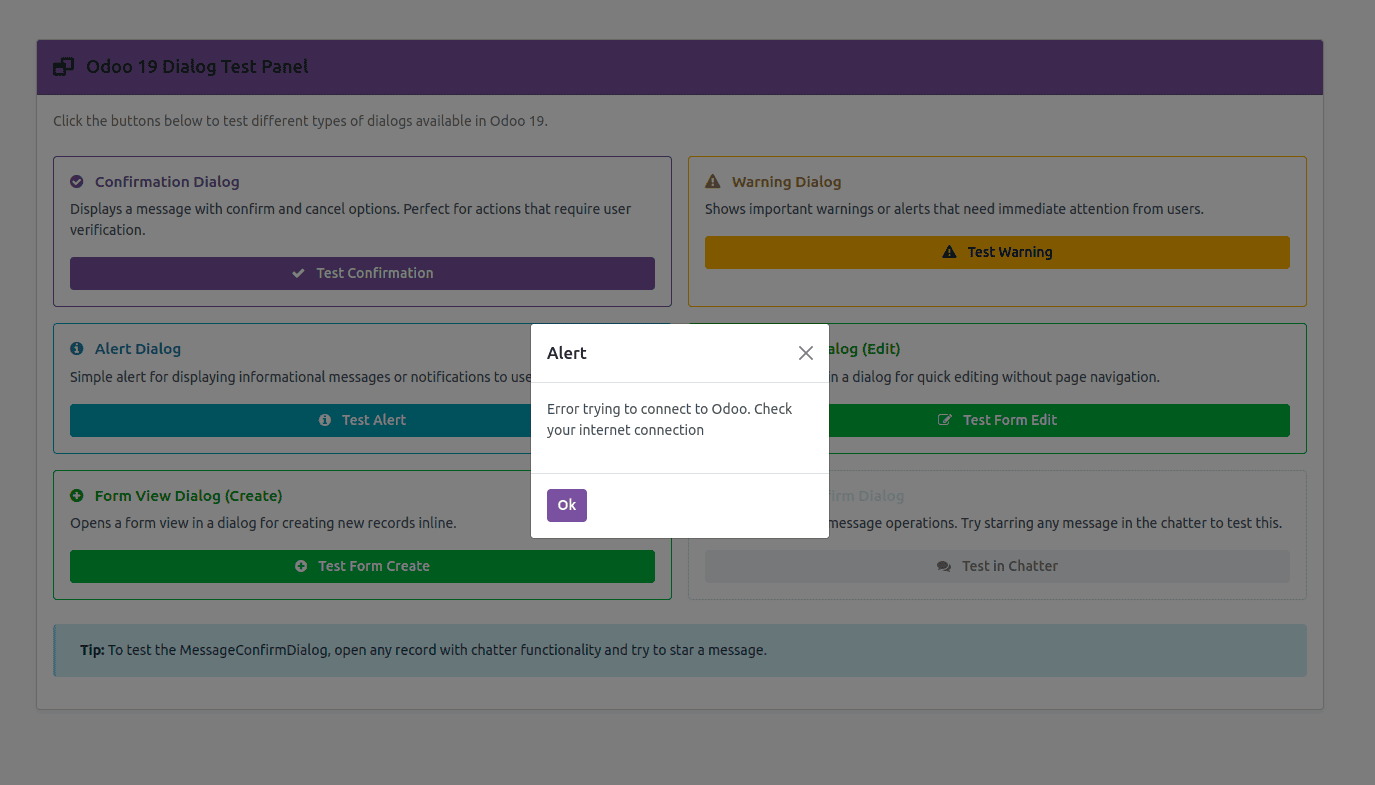The width and height of the screenshot is (1375, 785).
Task: Click the checkmark icon inside Test Confirmation button
Action: click(x=298, y=272)
